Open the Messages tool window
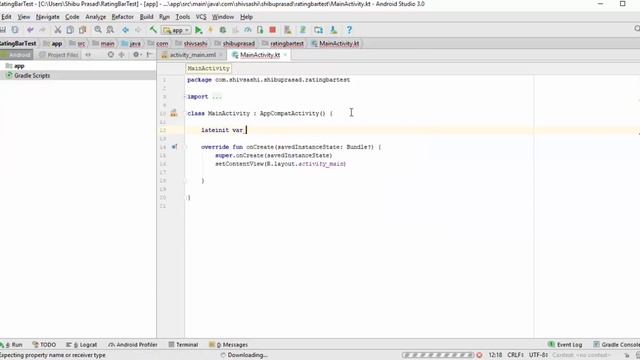 coord(229,344)
